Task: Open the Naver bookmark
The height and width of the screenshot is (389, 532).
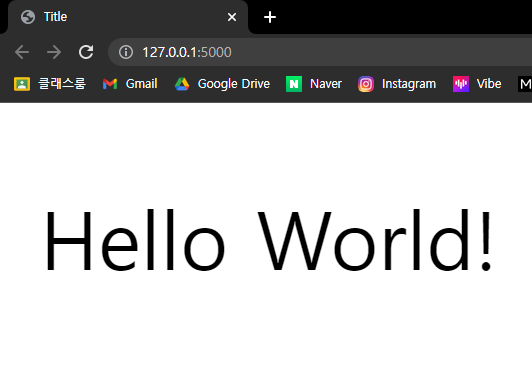Action: point(314,84)
